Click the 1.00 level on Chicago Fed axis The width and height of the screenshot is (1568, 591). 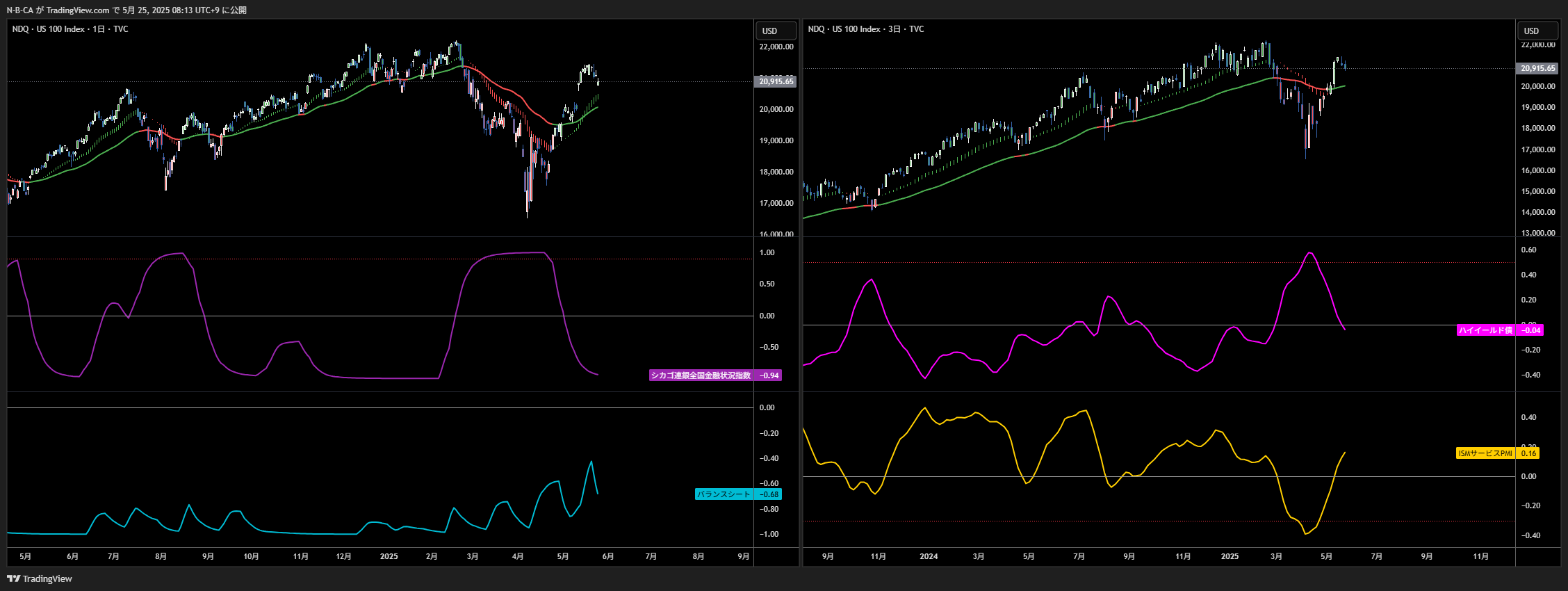pos(767,252)
